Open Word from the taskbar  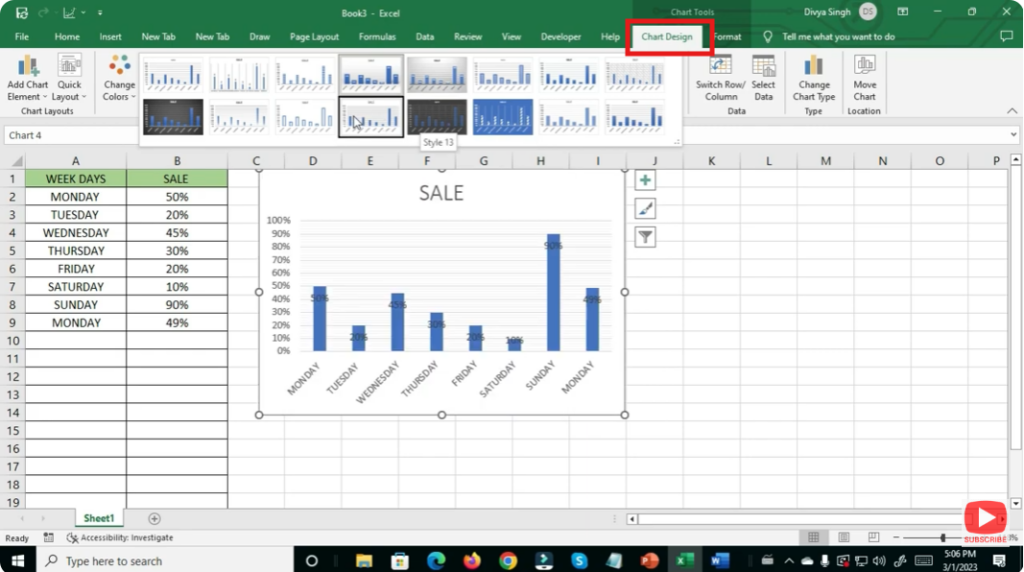pyautogui.click(x=720, y=561)
